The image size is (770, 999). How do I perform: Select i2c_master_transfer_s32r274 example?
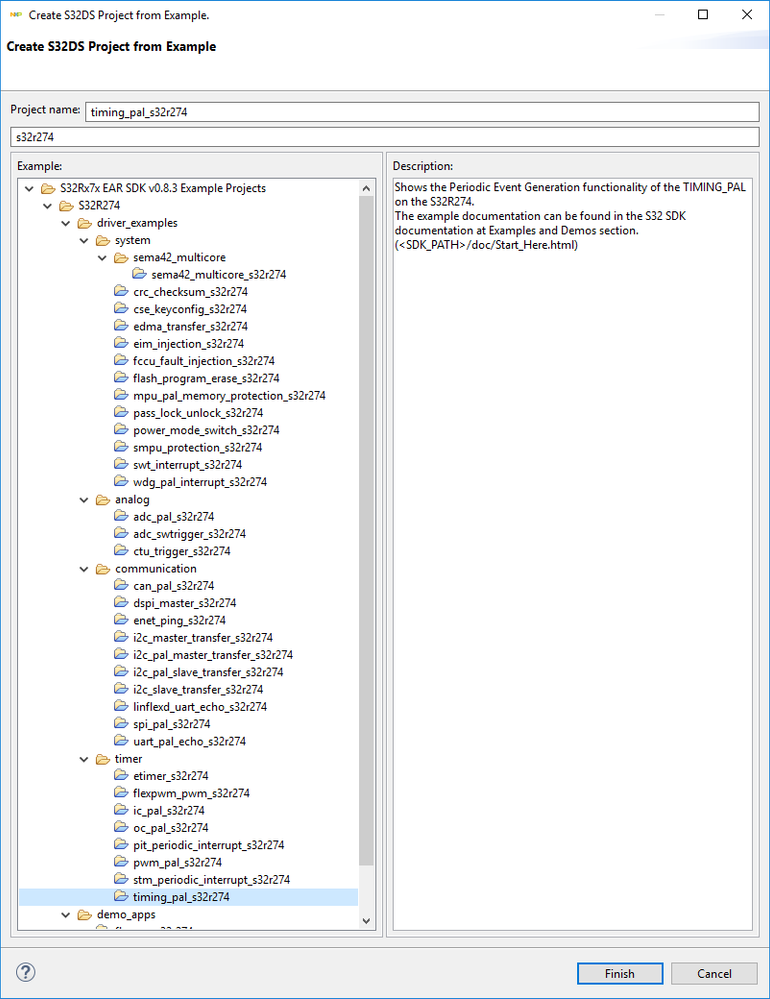(x=203, y=637)
